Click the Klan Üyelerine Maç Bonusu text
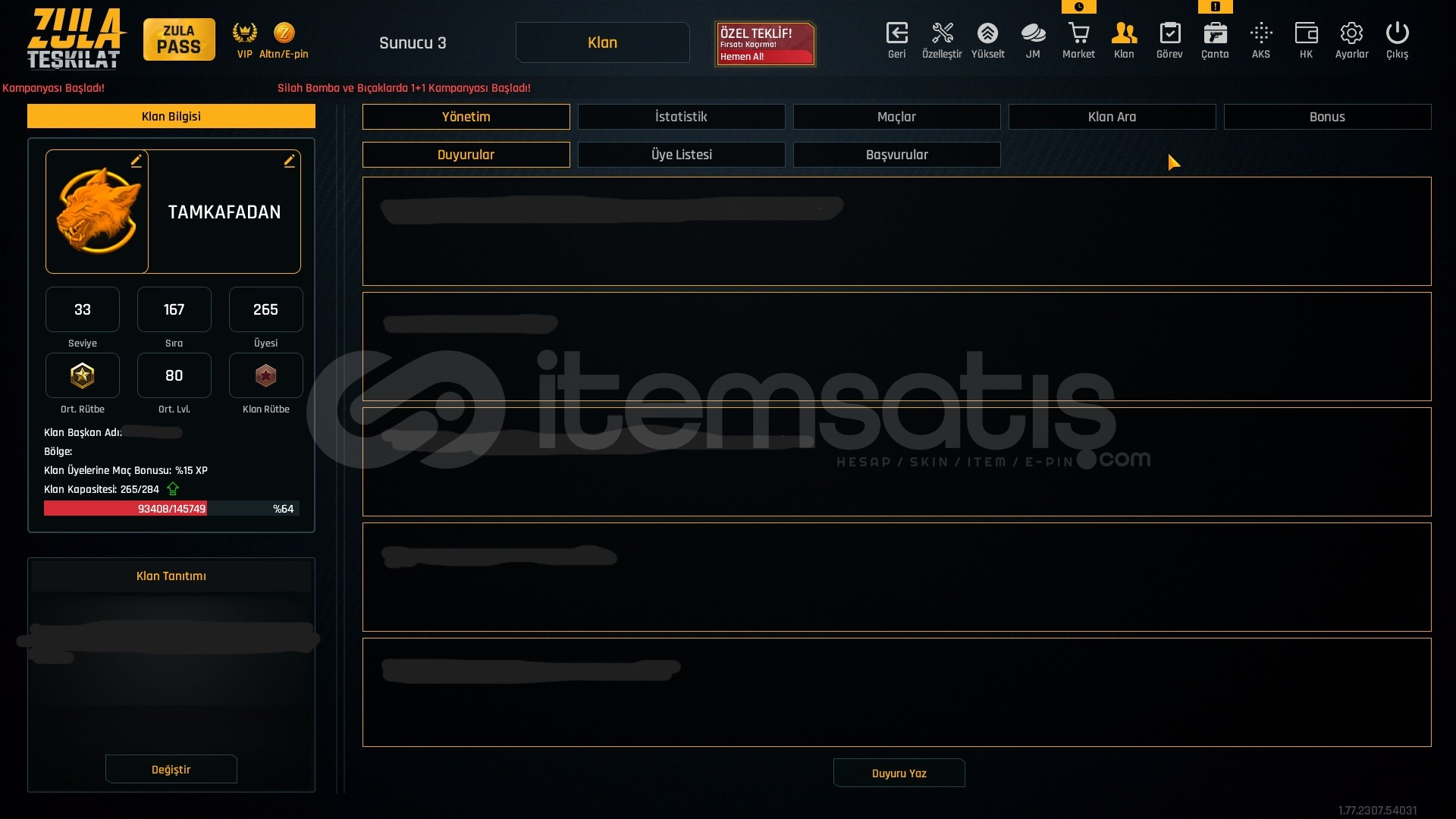Screen dimensions: 1456x819 click(126, 470)
